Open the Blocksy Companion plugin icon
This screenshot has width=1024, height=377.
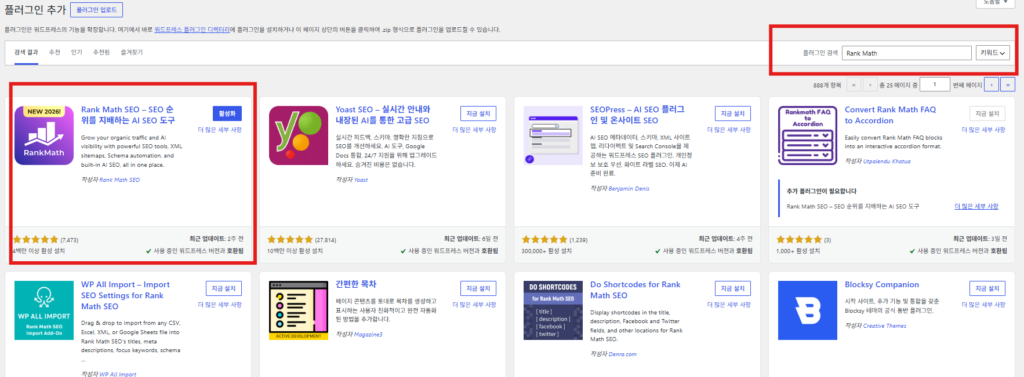coord(808,310)
